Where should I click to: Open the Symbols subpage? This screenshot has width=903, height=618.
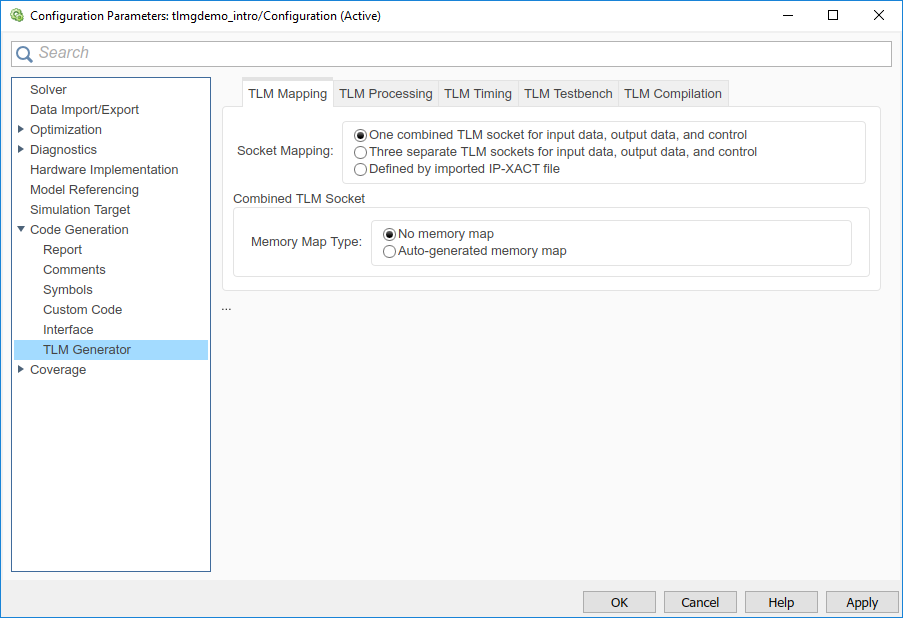pos(68,290)
